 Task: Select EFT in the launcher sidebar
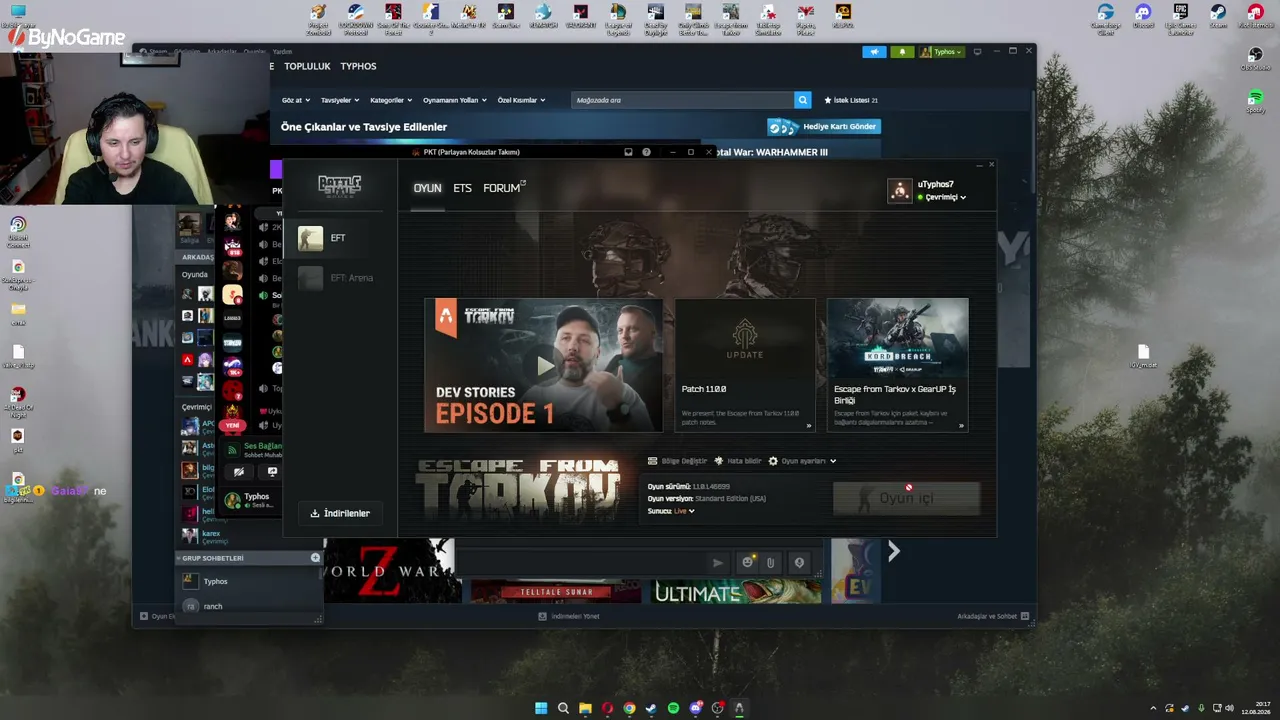click(340, 238)
